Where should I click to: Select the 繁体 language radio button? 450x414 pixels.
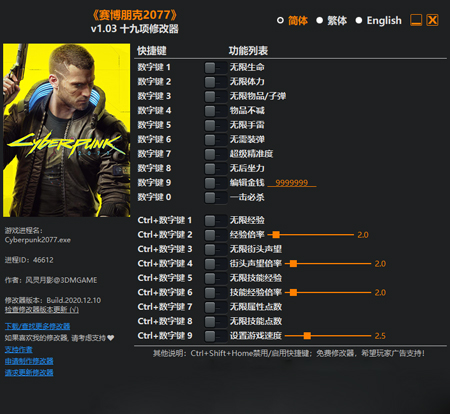[x=319, y=20]
